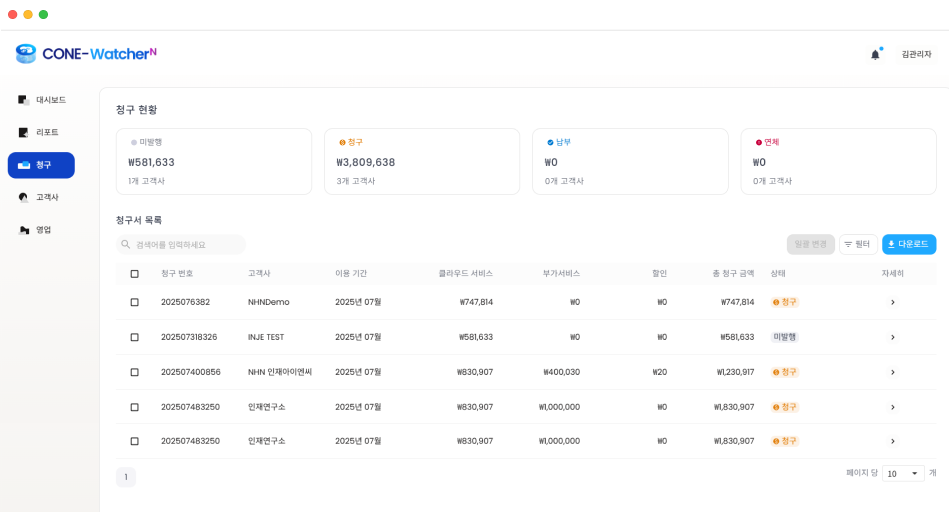This screenshot has width=949, height=512.
Task: Go to 리포트 in the sidebar
Action: (x=41, y=132)
